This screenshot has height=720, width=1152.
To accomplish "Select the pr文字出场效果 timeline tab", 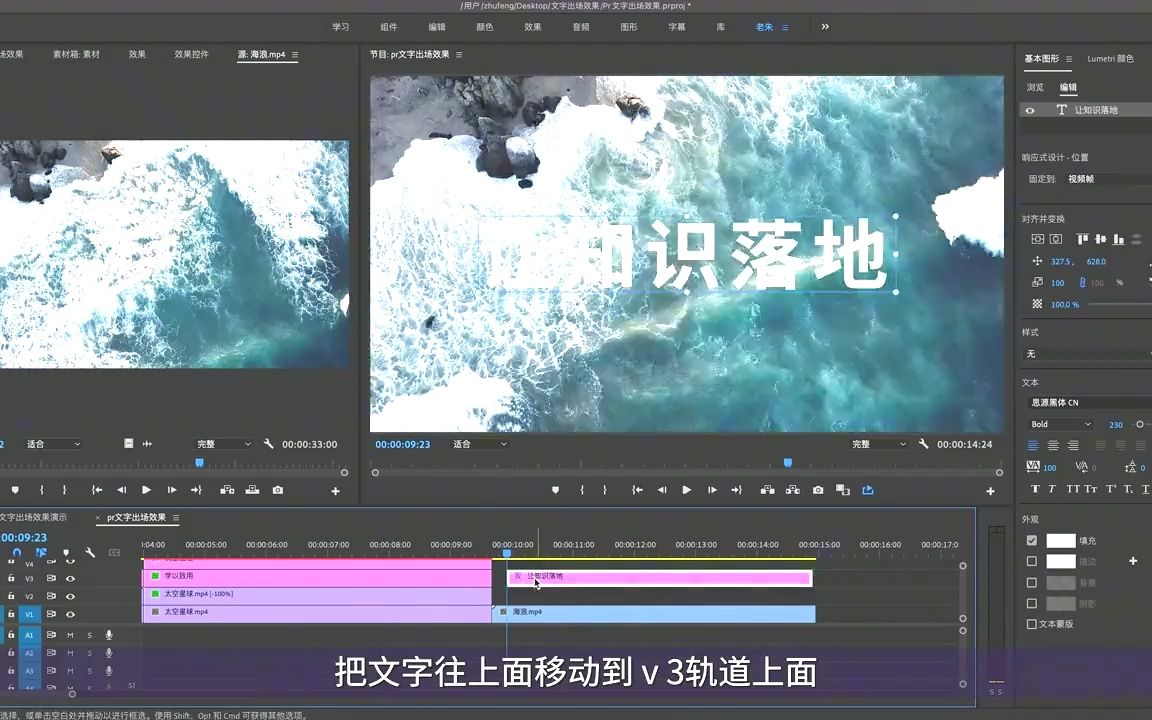I will [x=135, y=517].
